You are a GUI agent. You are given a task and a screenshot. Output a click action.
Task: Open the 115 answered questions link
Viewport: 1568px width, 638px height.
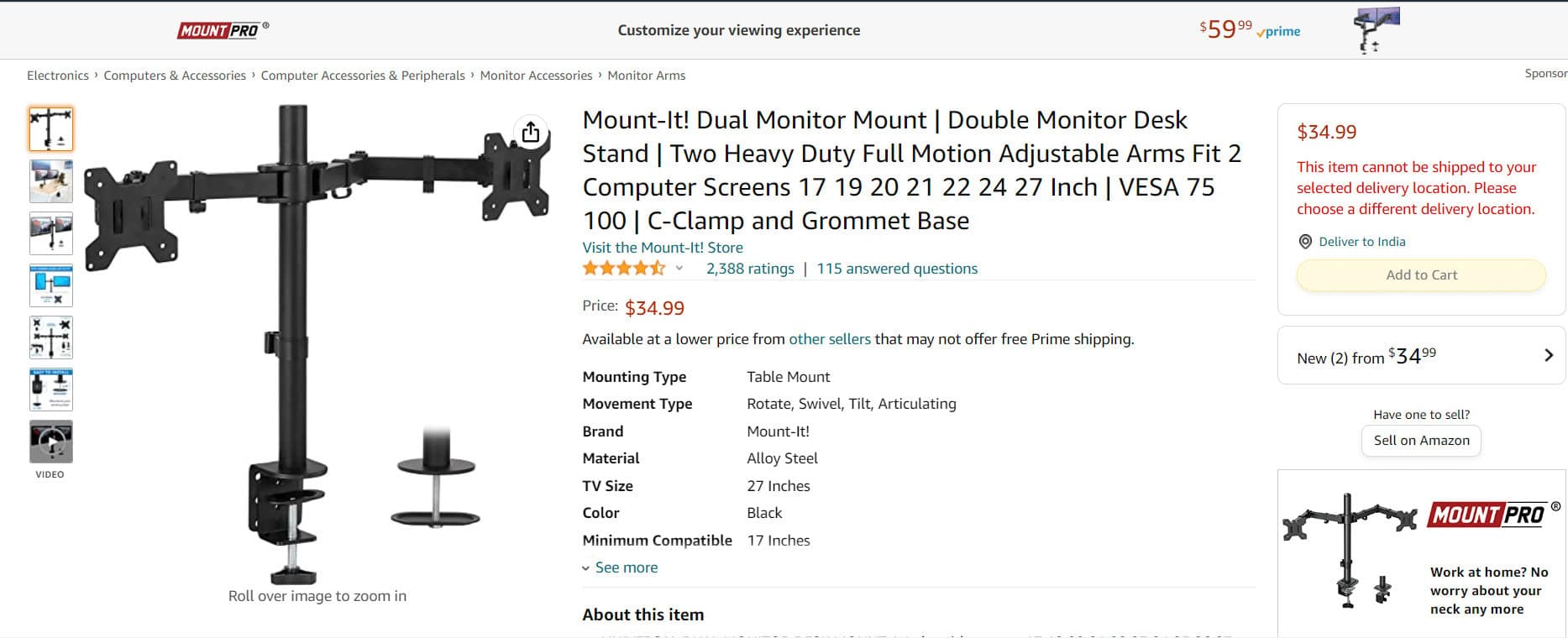point(896,268)
